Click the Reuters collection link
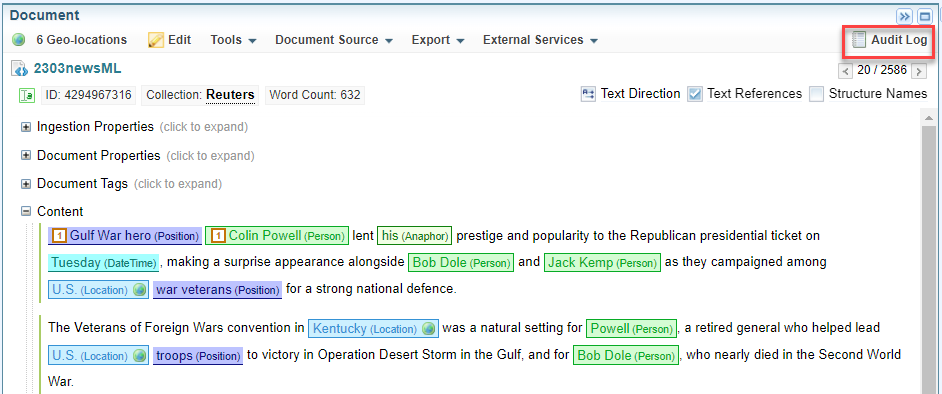942x394 pixels. click(230, 95)
